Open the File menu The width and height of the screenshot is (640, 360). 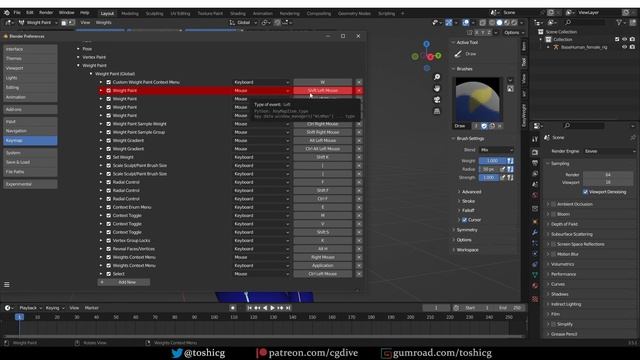click(17, 13)
